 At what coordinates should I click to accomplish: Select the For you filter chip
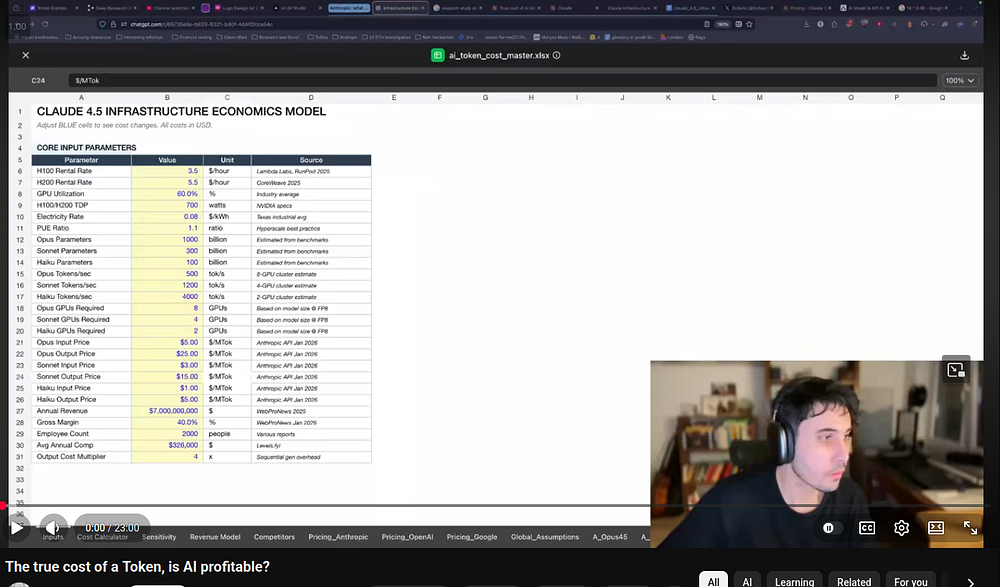pyautogui.click(x=910, y=581)
